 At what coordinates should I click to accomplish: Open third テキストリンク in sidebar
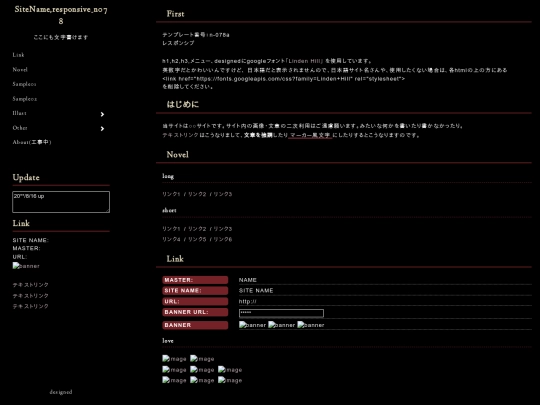(31, 306)
